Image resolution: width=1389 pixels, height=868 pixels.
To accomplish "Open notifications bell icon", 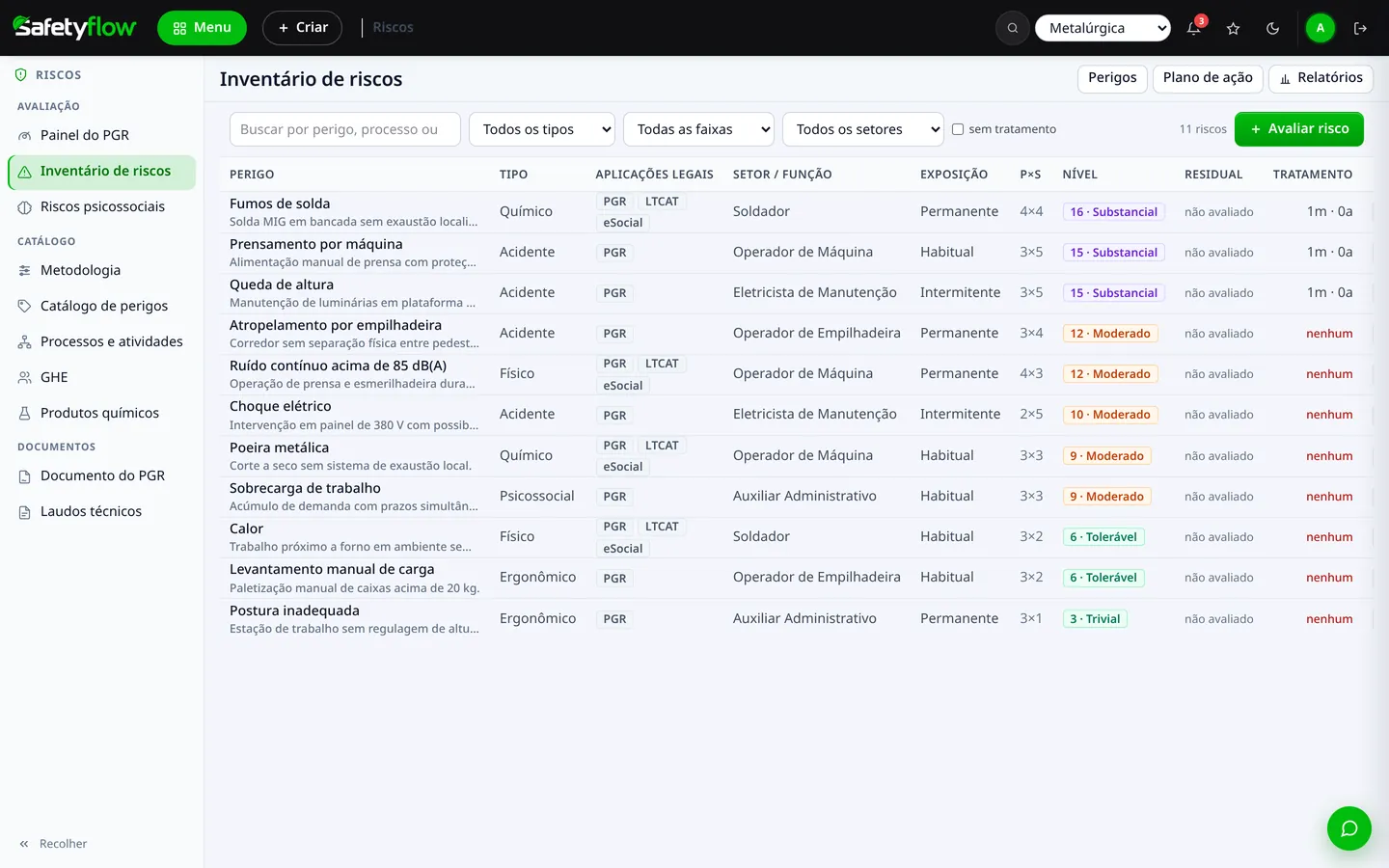I will pyautogui.click(x=1193, y=28).
